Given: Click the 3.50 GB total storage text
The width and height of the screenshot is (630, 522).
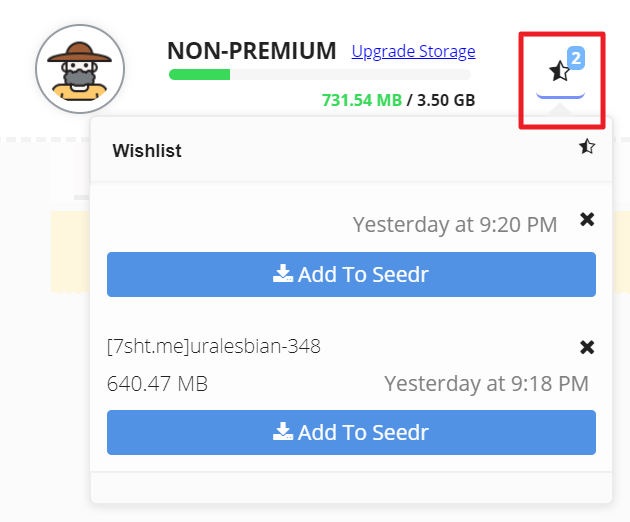Looking at the screenshot, I should coord(444,100).
